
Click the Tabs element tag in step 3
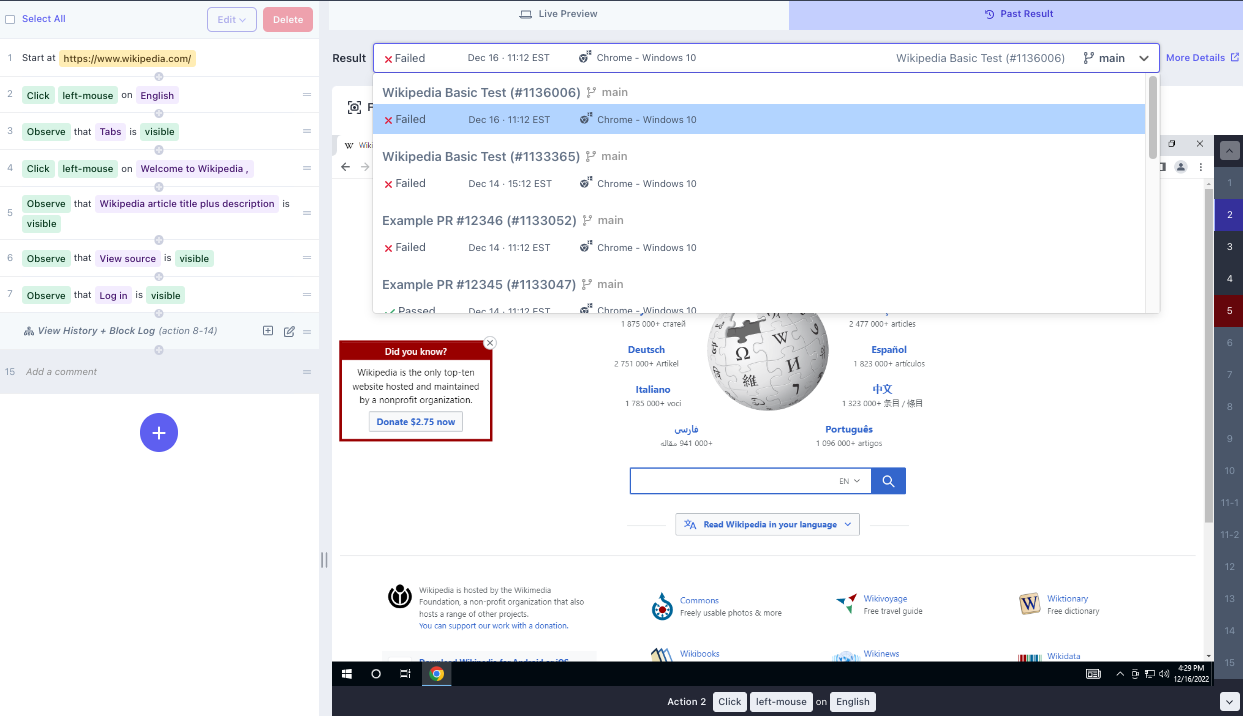110,131
